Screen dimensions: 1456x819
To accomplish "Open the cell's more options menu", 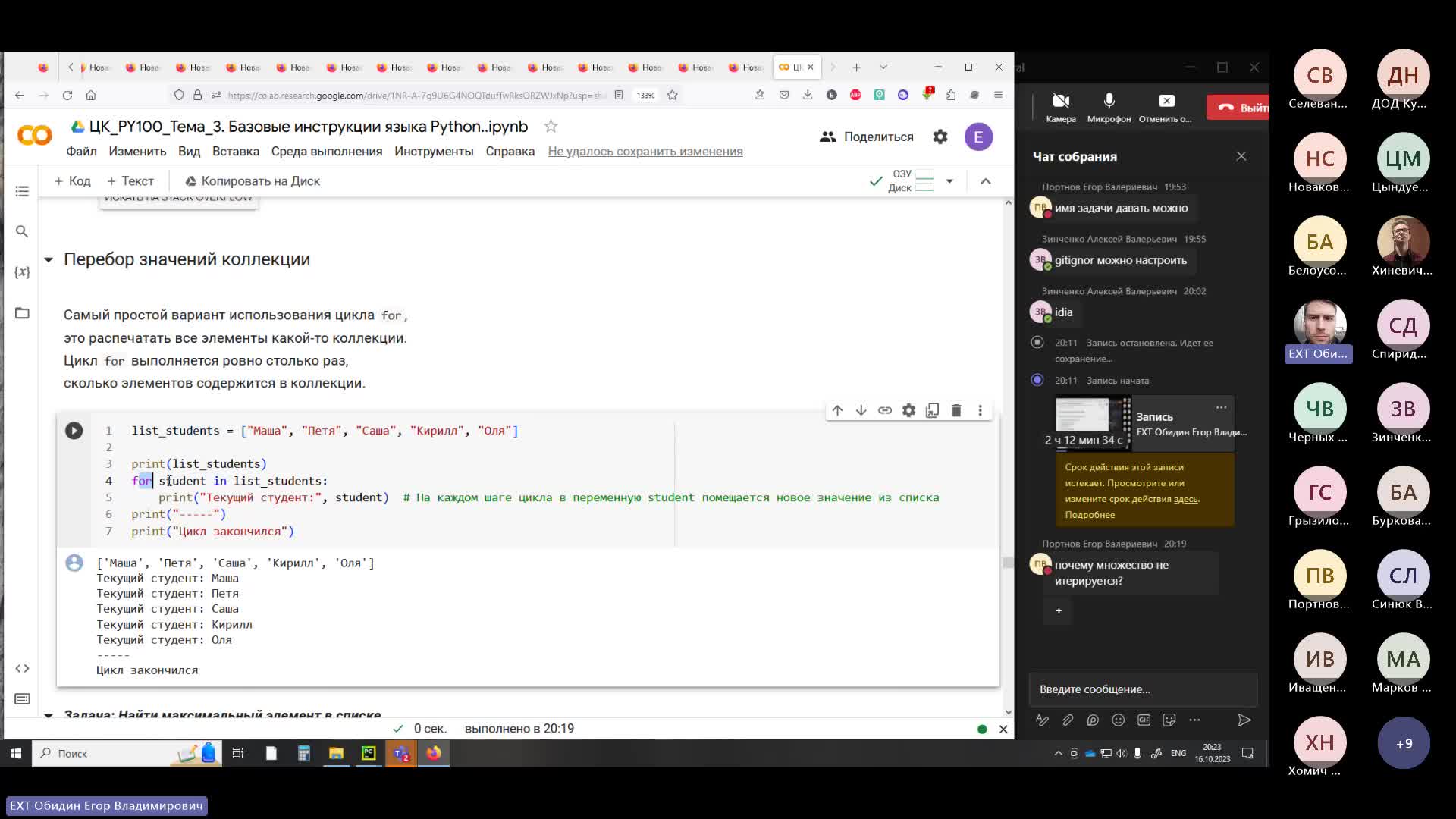I will click(x=980, y=410).
